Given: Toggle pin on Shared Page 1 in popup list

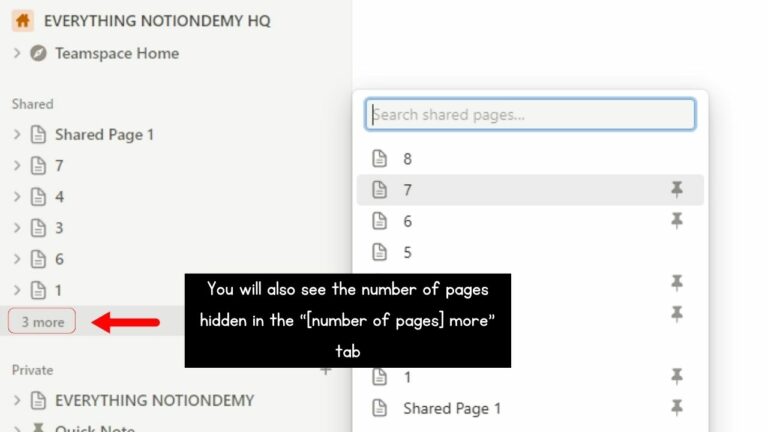Looking at the screenshot, I should coord(677,408).
